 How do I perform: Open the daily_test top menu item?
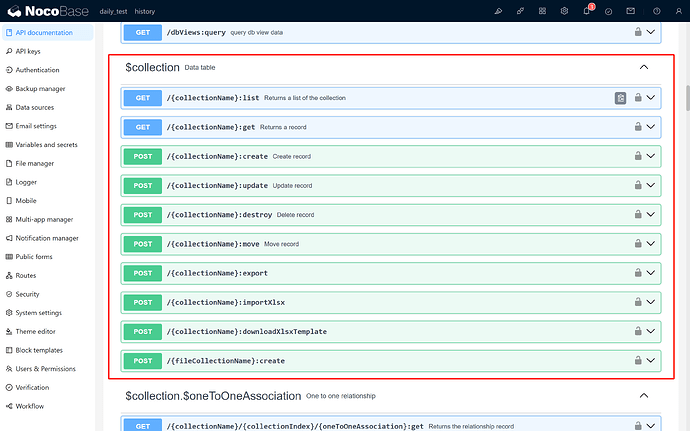point(113,11)
